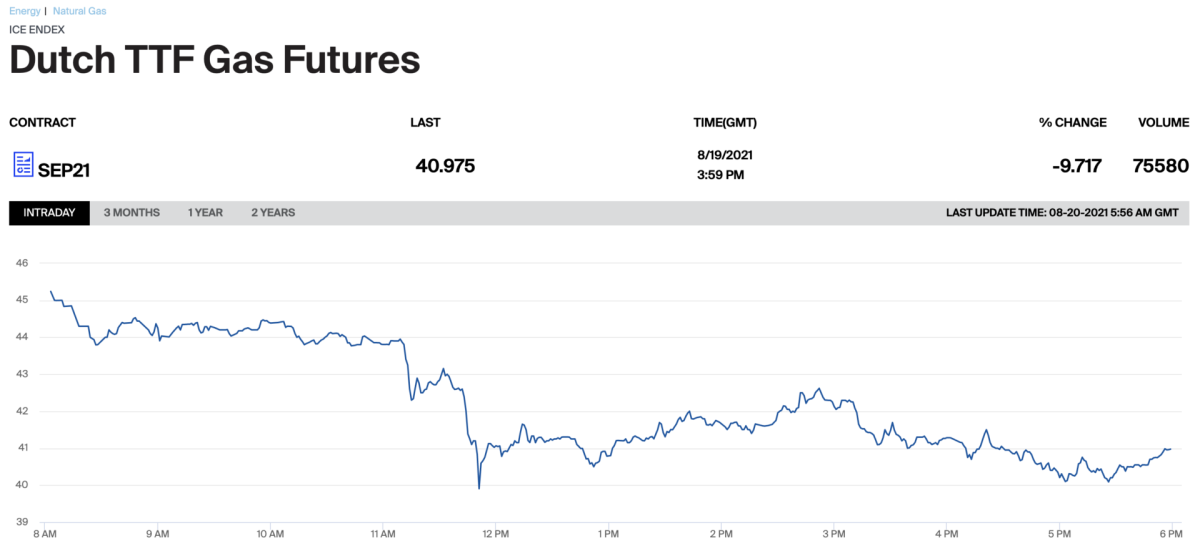
Task: Open the Natural Gas breadcrumb link
Action: click(80, 11)
